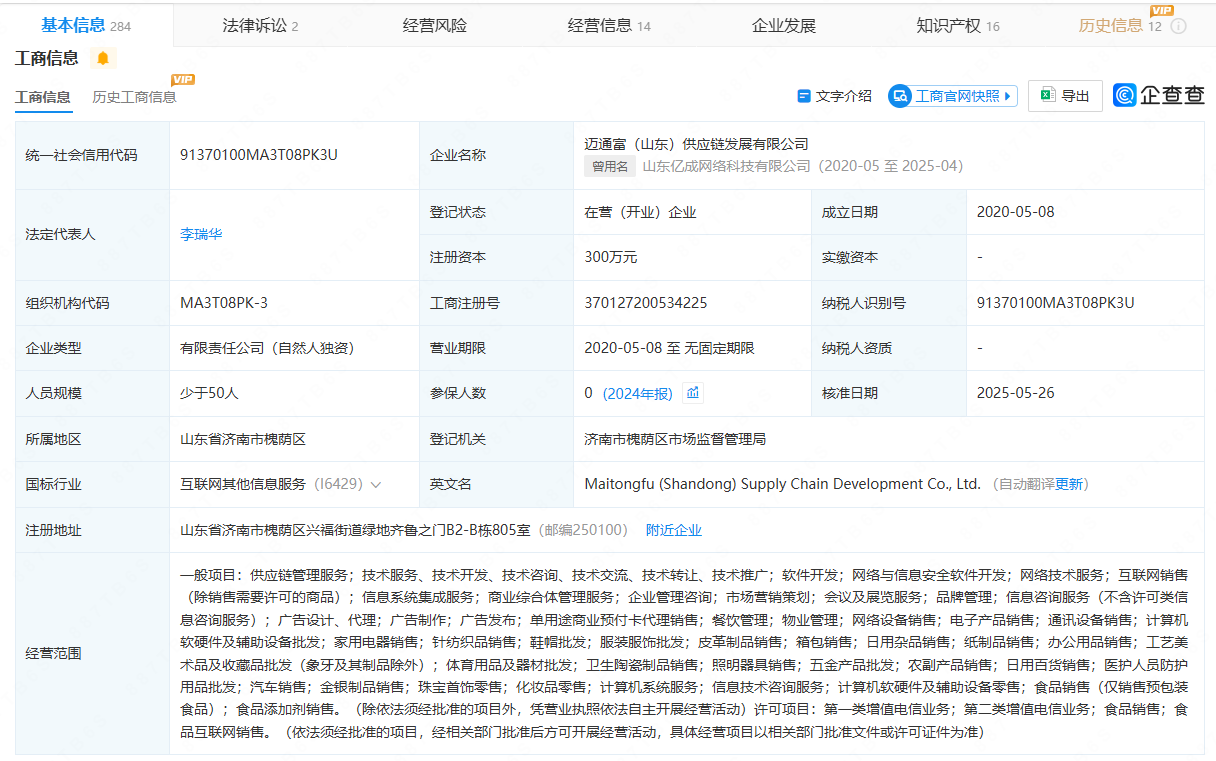Click the 文字介绍 text introduction icon
Image resolution: width=1216 pixels, height=761 pixels.
803,96
